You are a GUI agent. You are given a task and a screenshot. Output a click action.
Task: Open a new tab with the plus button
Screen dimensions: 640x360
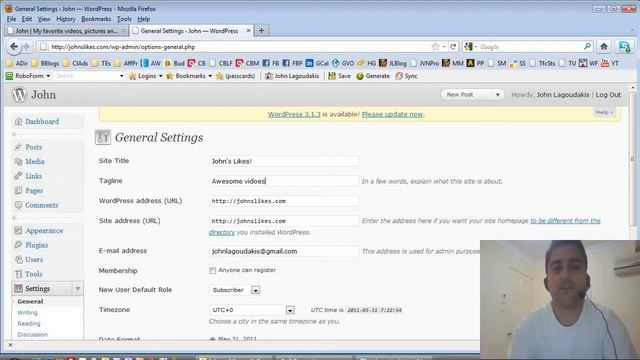[261, 31]
